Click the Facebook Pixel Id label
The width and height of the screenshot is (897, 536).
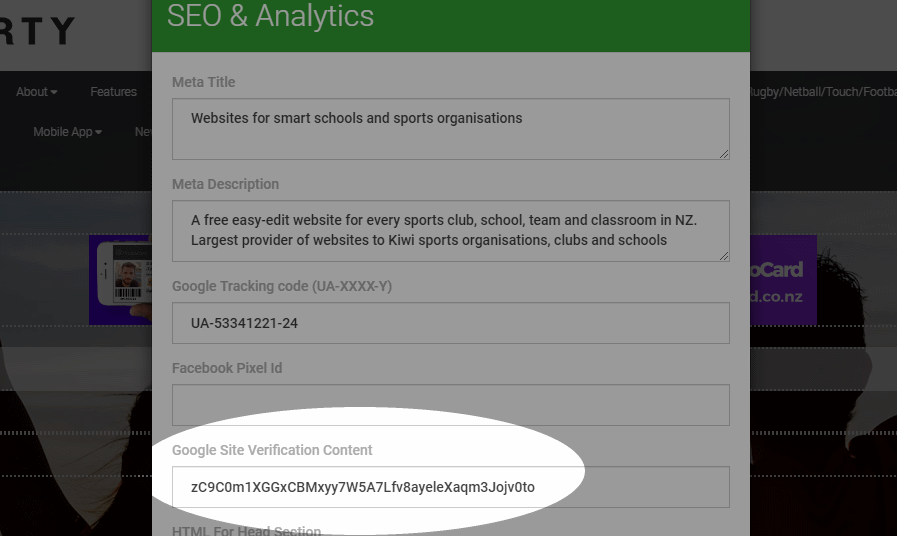pos(227,368)
